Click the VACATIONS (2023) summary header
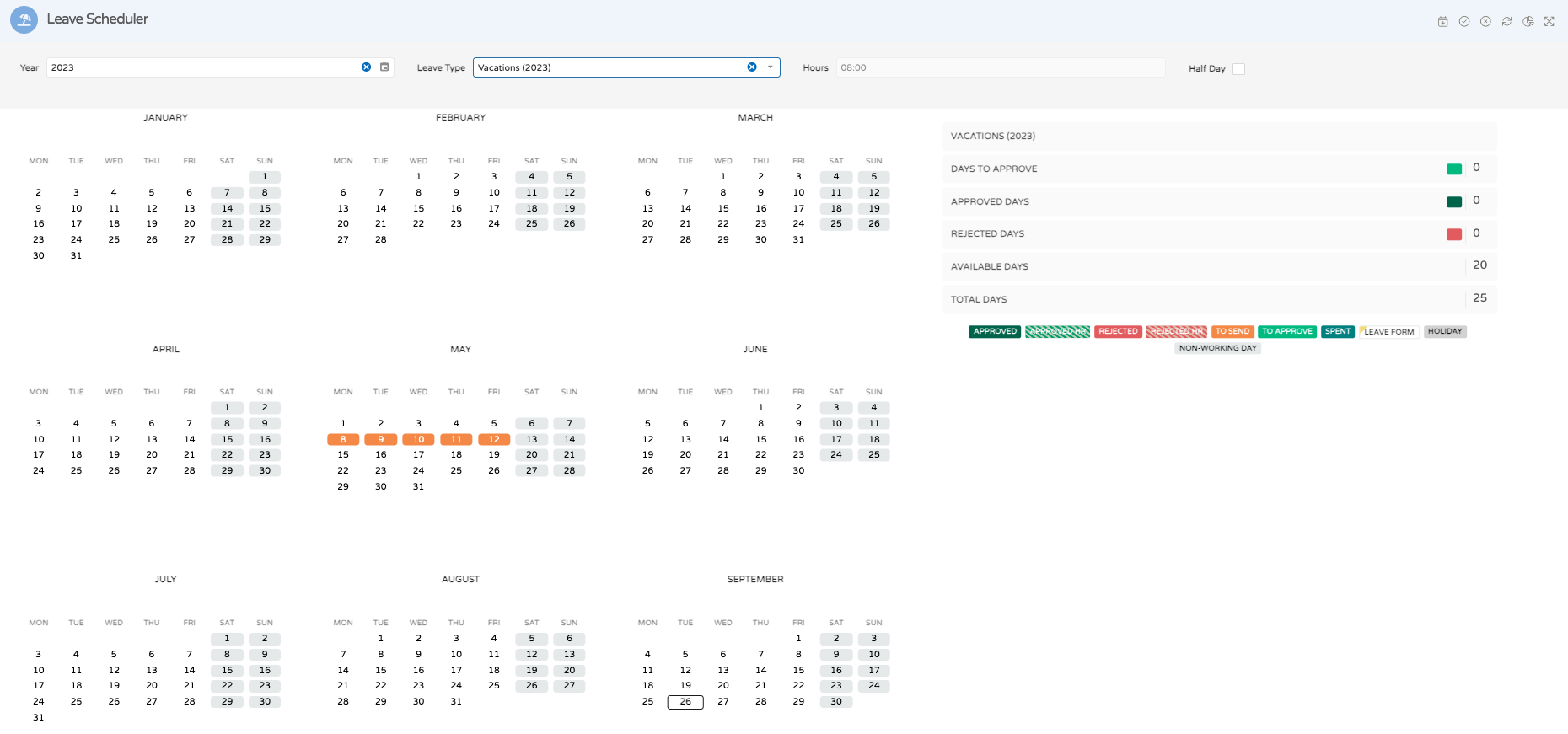 [1220, 136]
